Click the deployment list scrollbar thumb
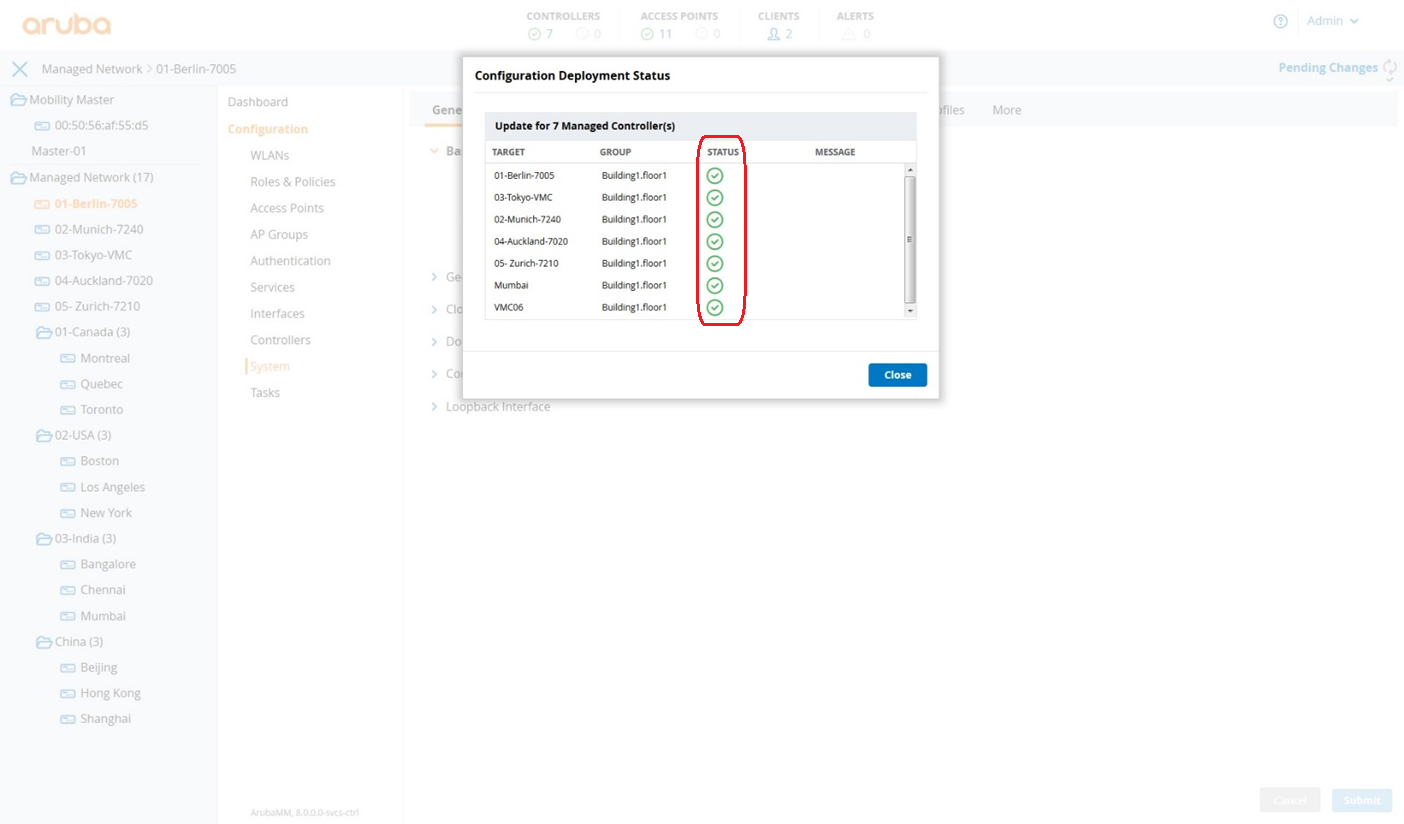 click(x=910, y=240)
